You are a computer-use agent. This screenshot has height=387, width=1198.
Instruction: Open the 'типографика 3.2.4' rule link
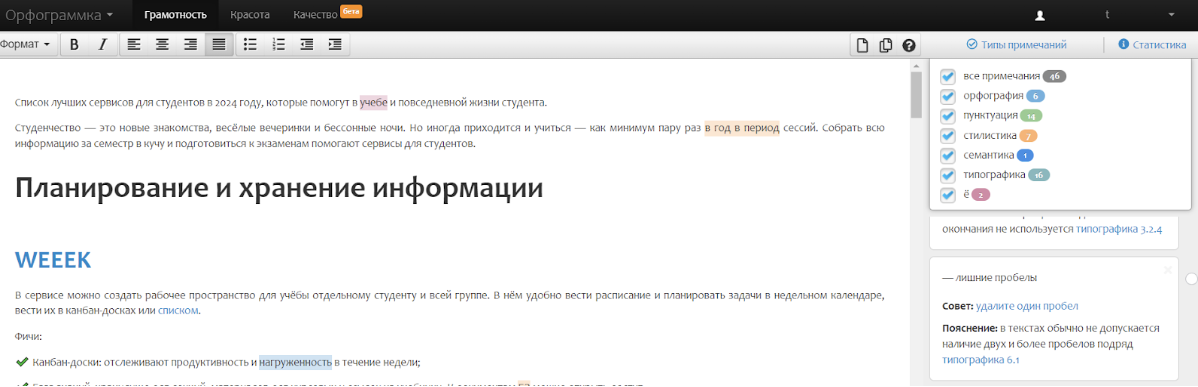pos(1119,228)
